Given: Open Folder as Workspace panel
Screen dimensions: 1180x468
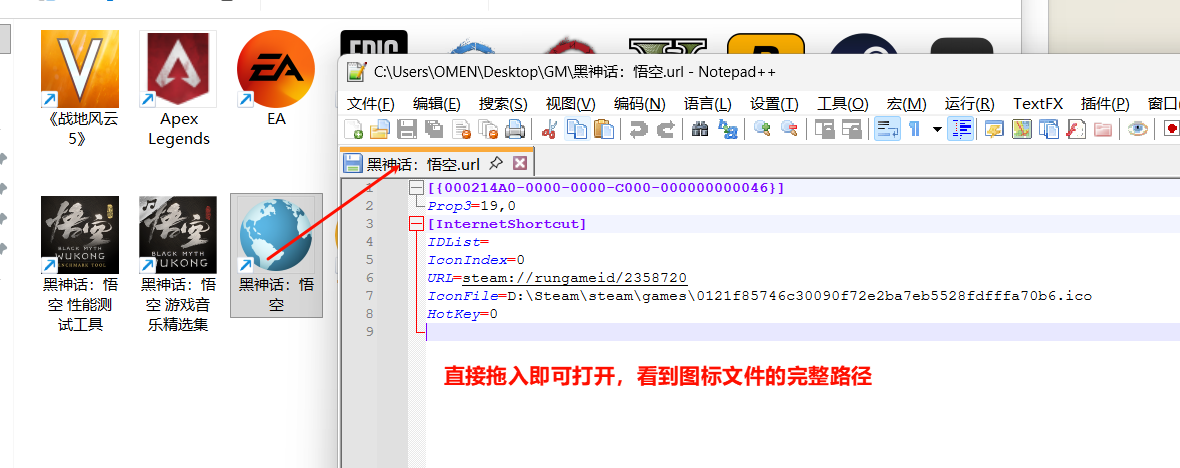Looking at the screenshot, I should (1102, 129).
